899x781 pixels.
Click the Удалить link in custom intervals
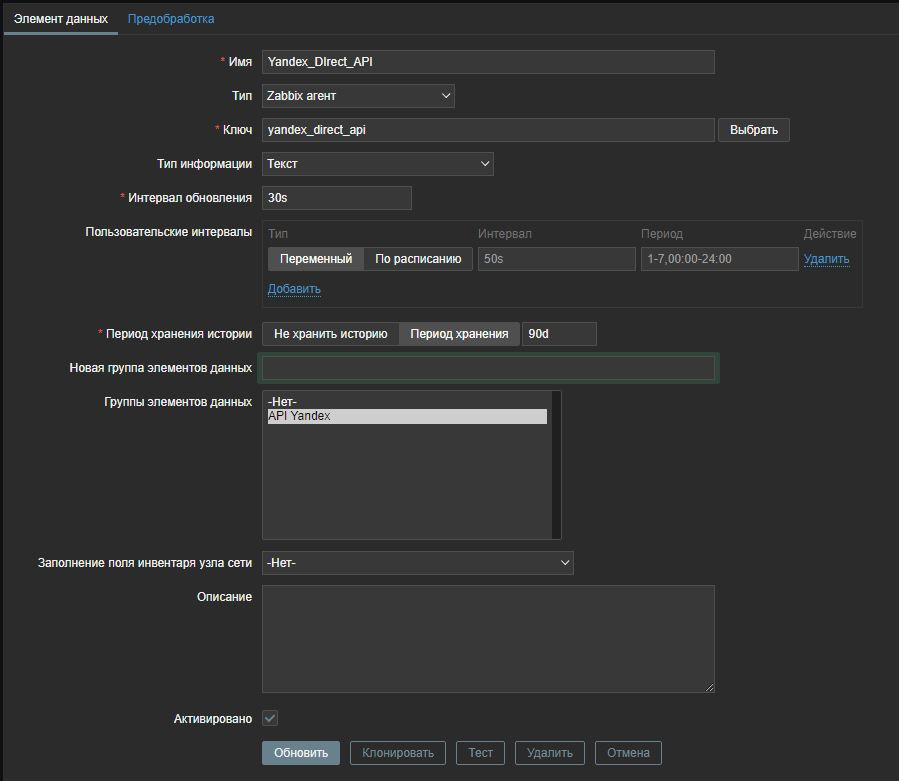(826, 259)
